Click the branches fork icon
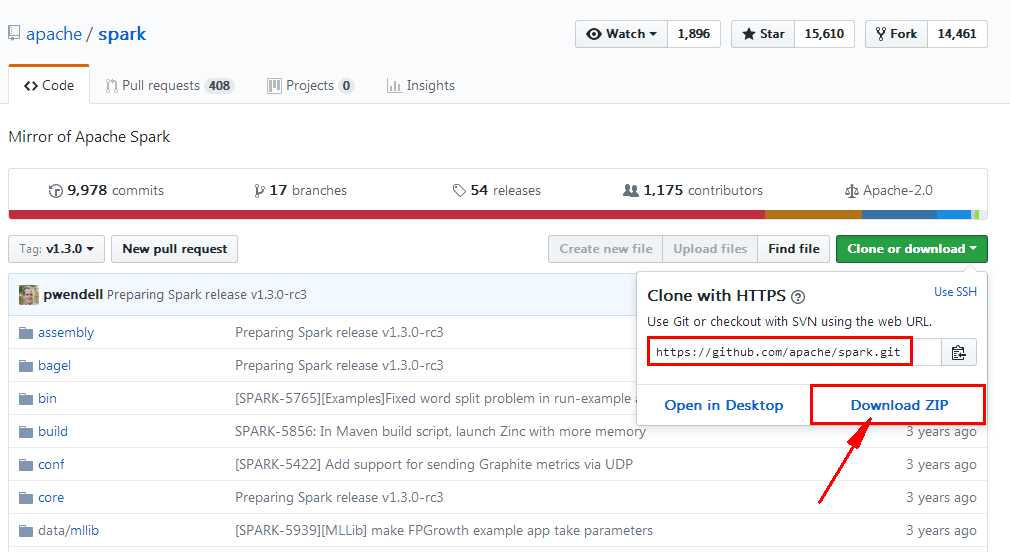This screenshot has height=552, width=1010. point(259,191)
